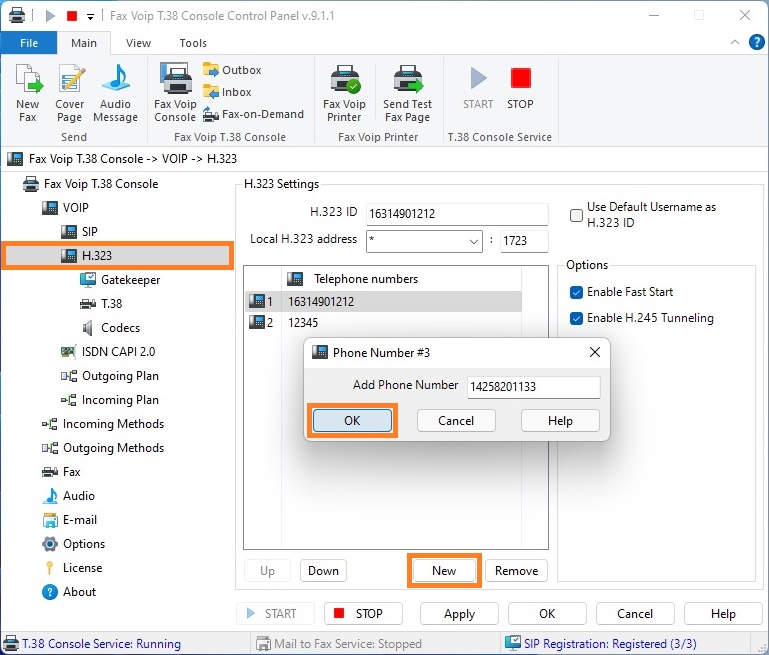Image resolution: width=769 pixels, height=655 pixels.
Task: Open the Outbox folder
Action: 232,70
